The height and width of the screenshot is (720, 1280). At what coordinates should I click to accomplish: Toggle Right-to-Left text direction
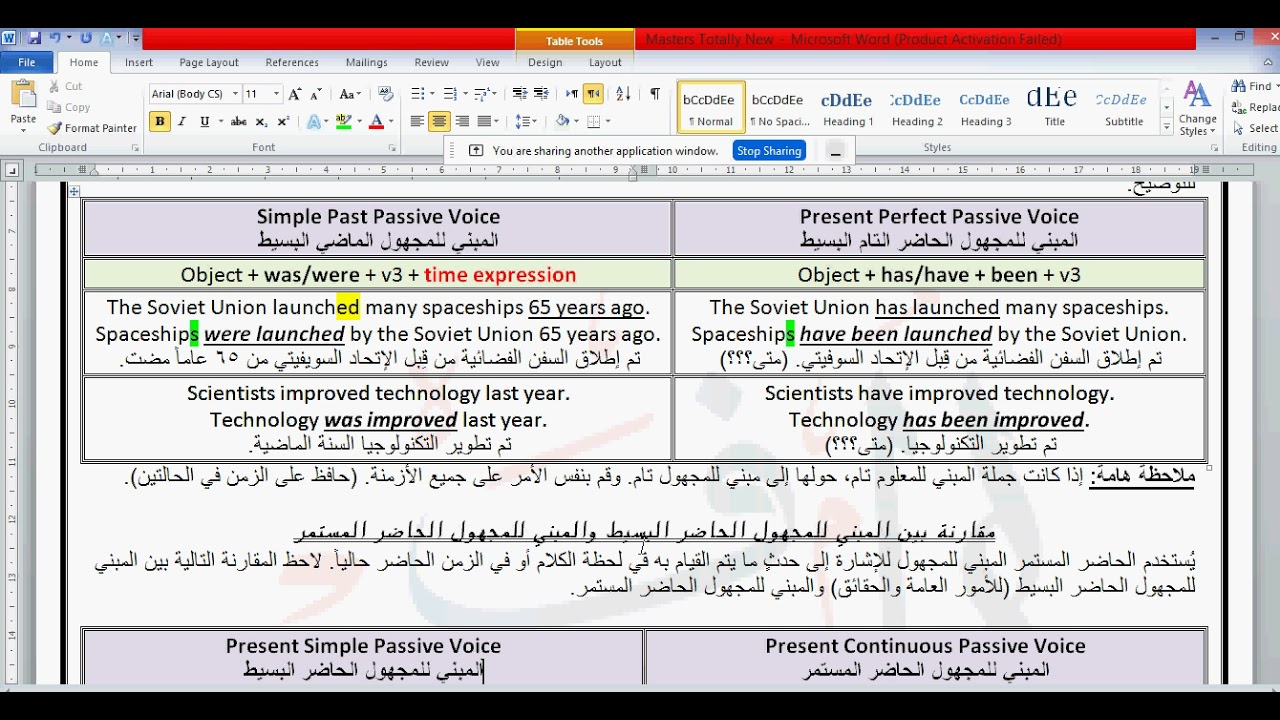point(593,94)
